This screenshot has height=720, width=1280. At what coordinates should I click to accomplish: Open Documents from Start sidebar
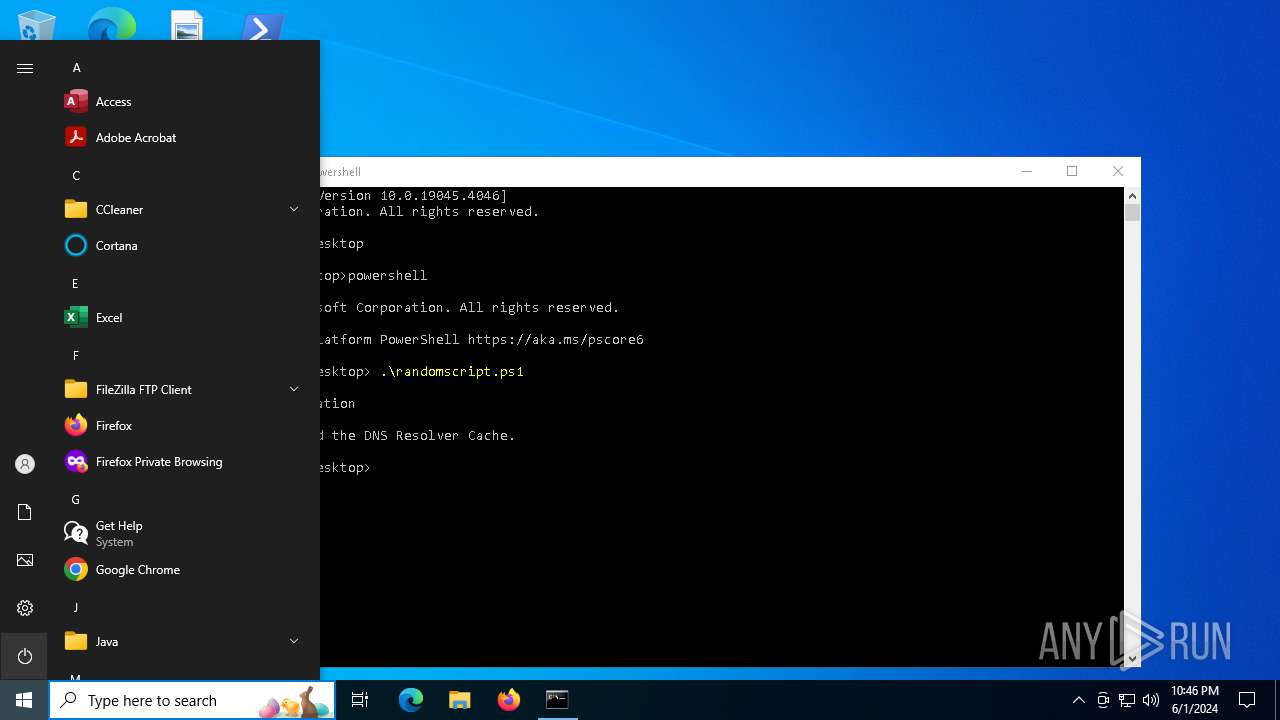coord(25,512)
